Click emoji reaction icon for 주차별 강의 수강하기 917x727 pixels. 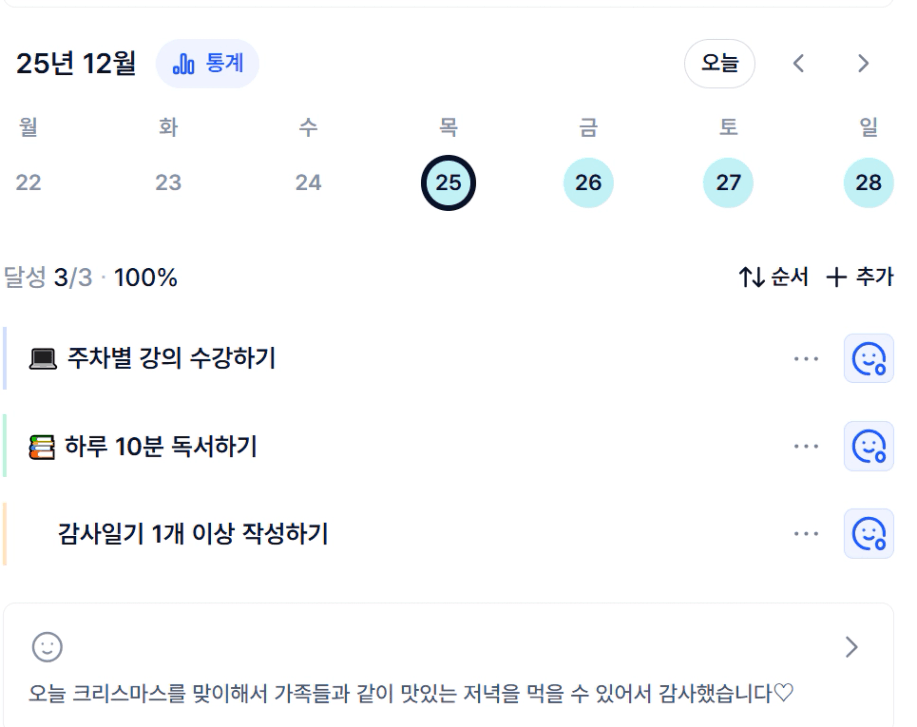coord(868,358)
